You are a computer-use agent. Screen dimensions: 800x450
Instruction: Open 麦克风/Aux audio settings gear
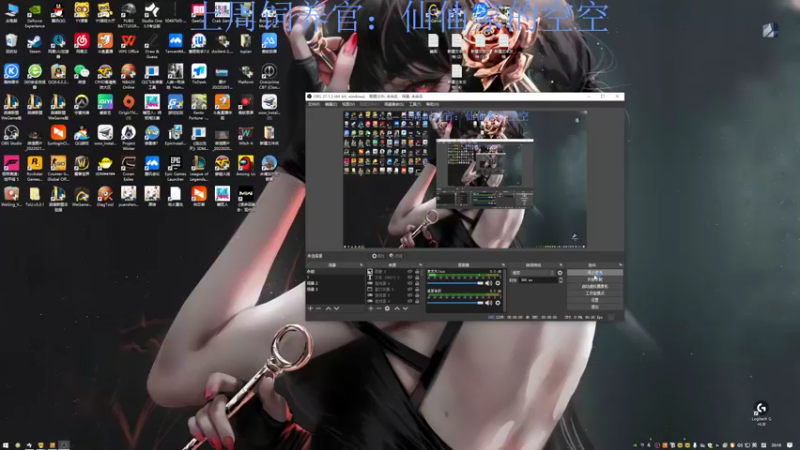[498, 283]
